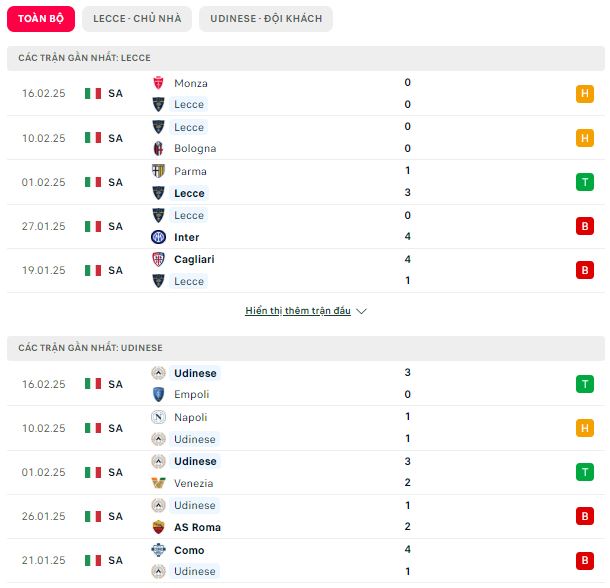This screenshot has height=588, width=610.
Task: Click red B badge for Lecce vs Inter
Action: (585, 226)
